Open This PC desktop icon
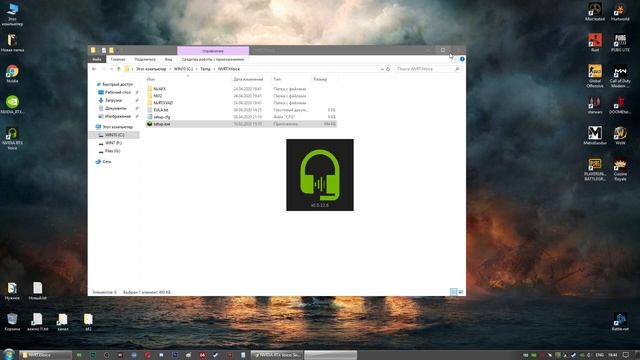Screen dimensions: 640x360 point(12,14)
